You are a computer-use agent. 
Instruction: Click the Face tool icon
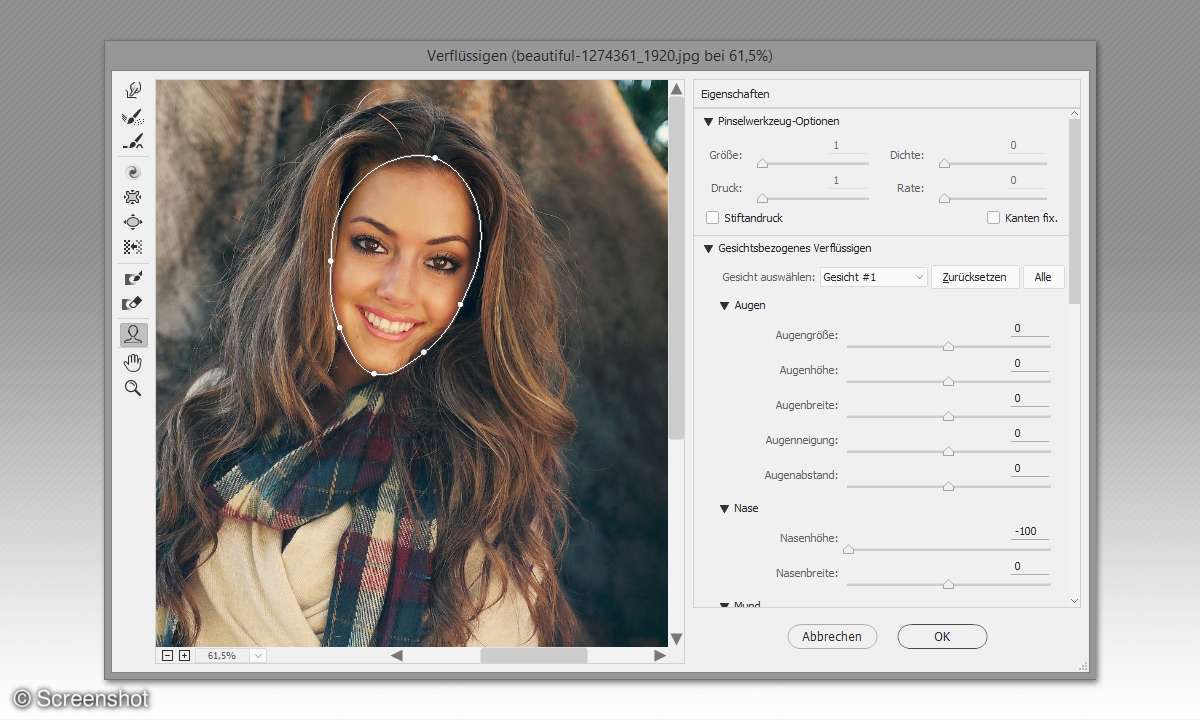pos(132,335)
